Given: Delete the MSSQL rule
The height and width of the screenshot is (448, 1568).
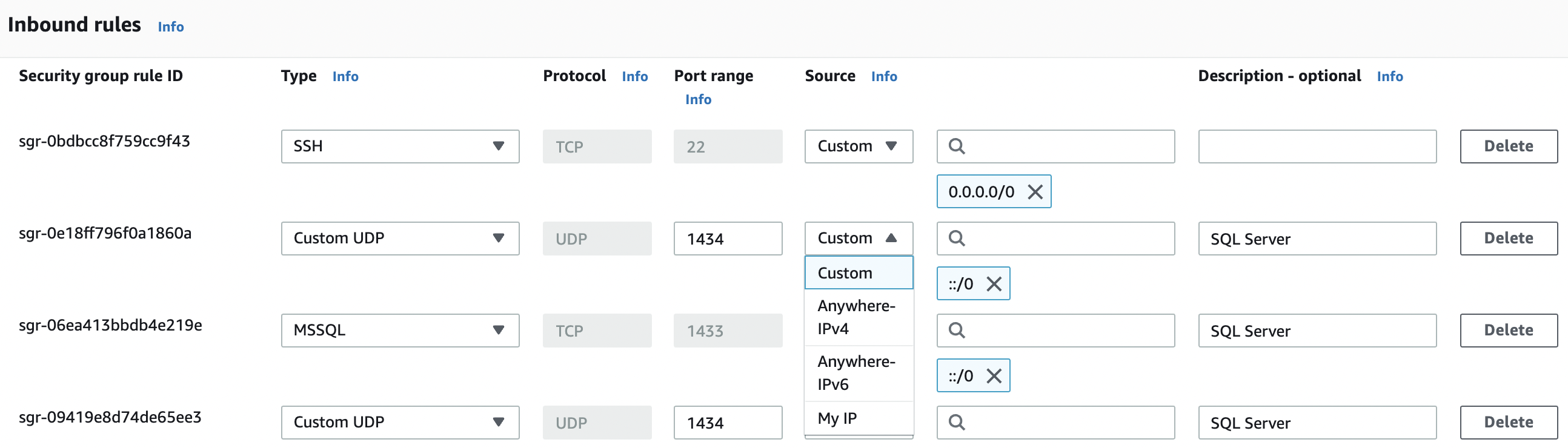Looking at the screenshot, I should (x=1508, y=330).
